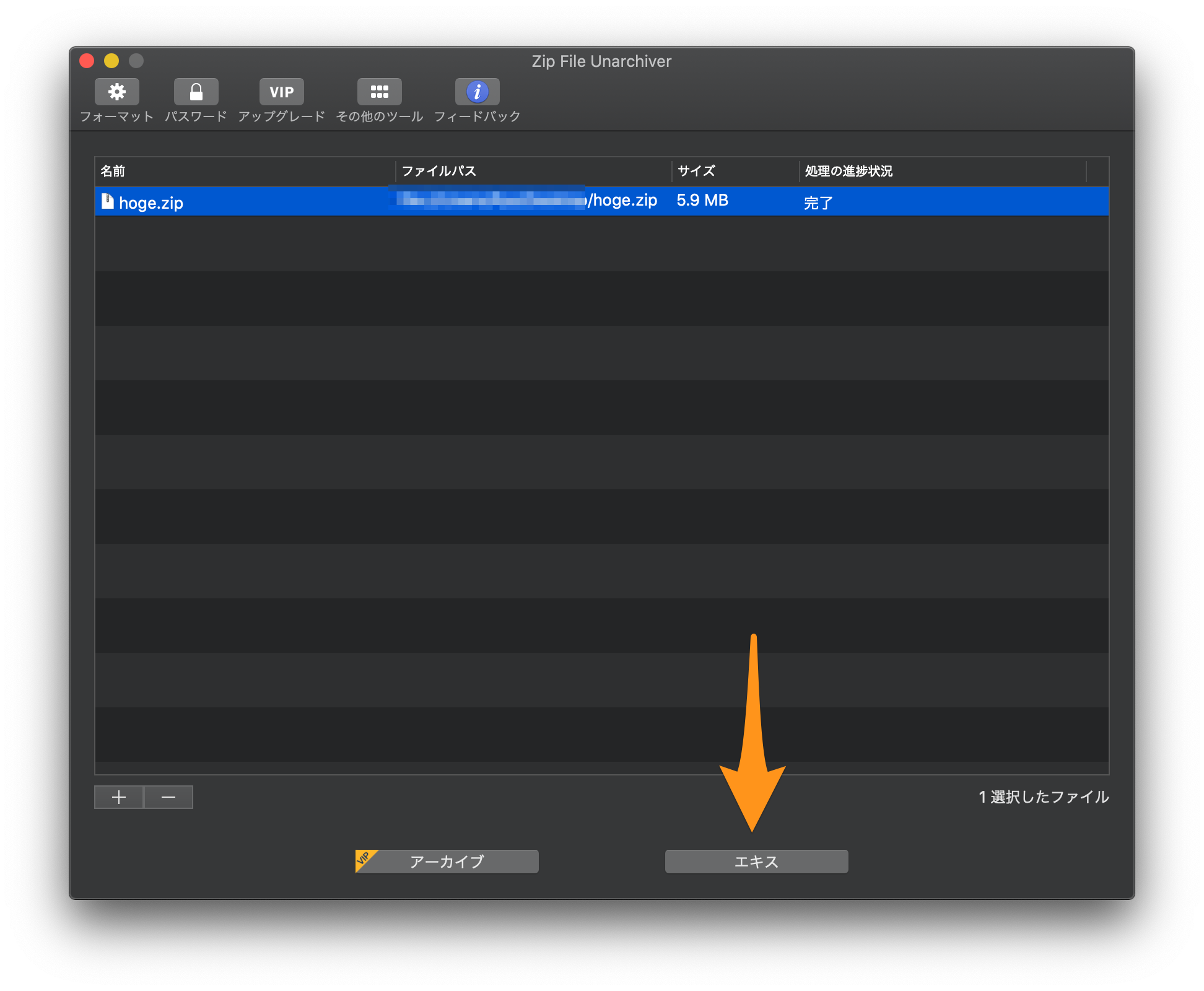Add a file with the plus button
Viewport: 1204px width, 991px height.
(118, 797)
